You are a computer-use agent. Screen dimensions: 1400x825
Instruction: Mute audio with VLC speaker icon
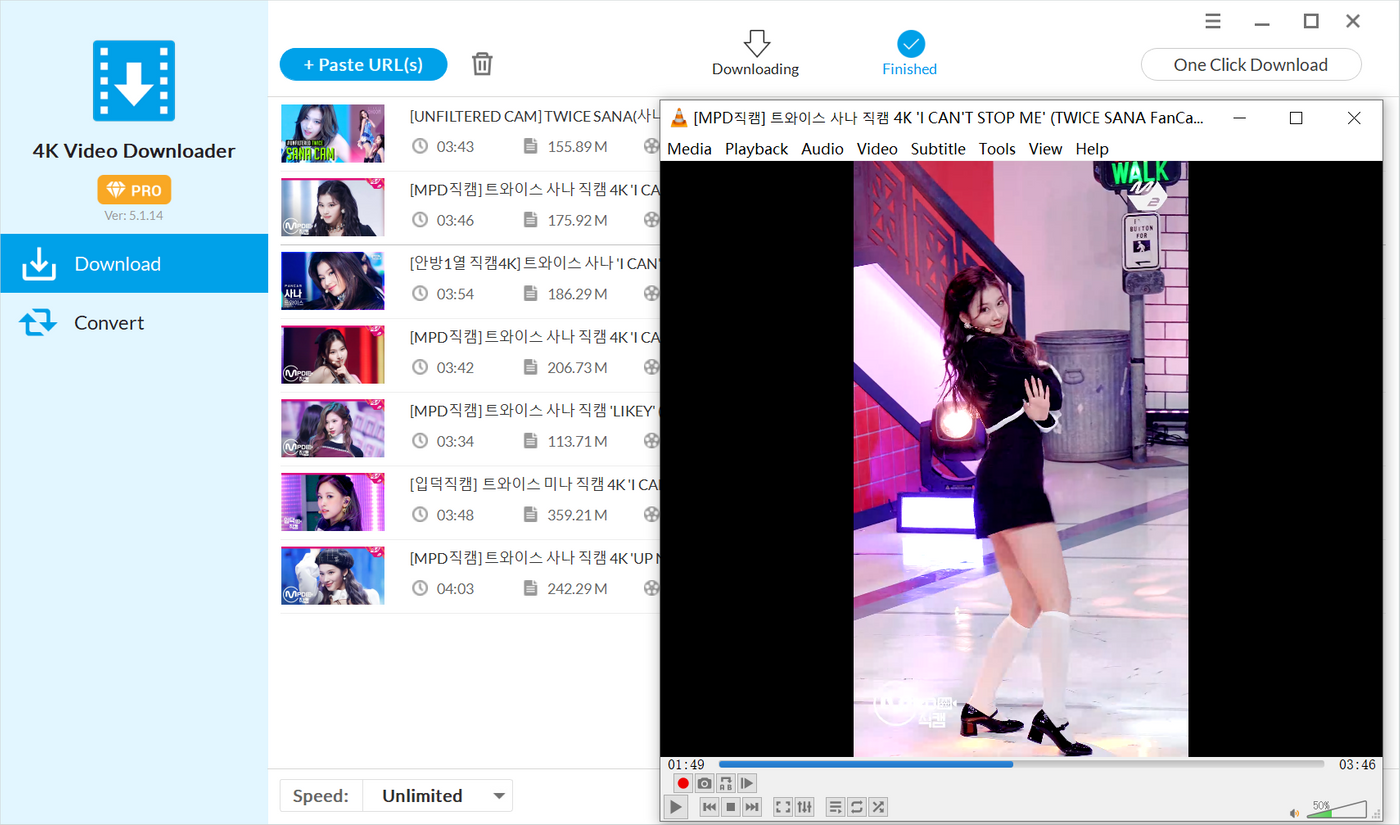pyautogui.click(x=1295, y=813)
